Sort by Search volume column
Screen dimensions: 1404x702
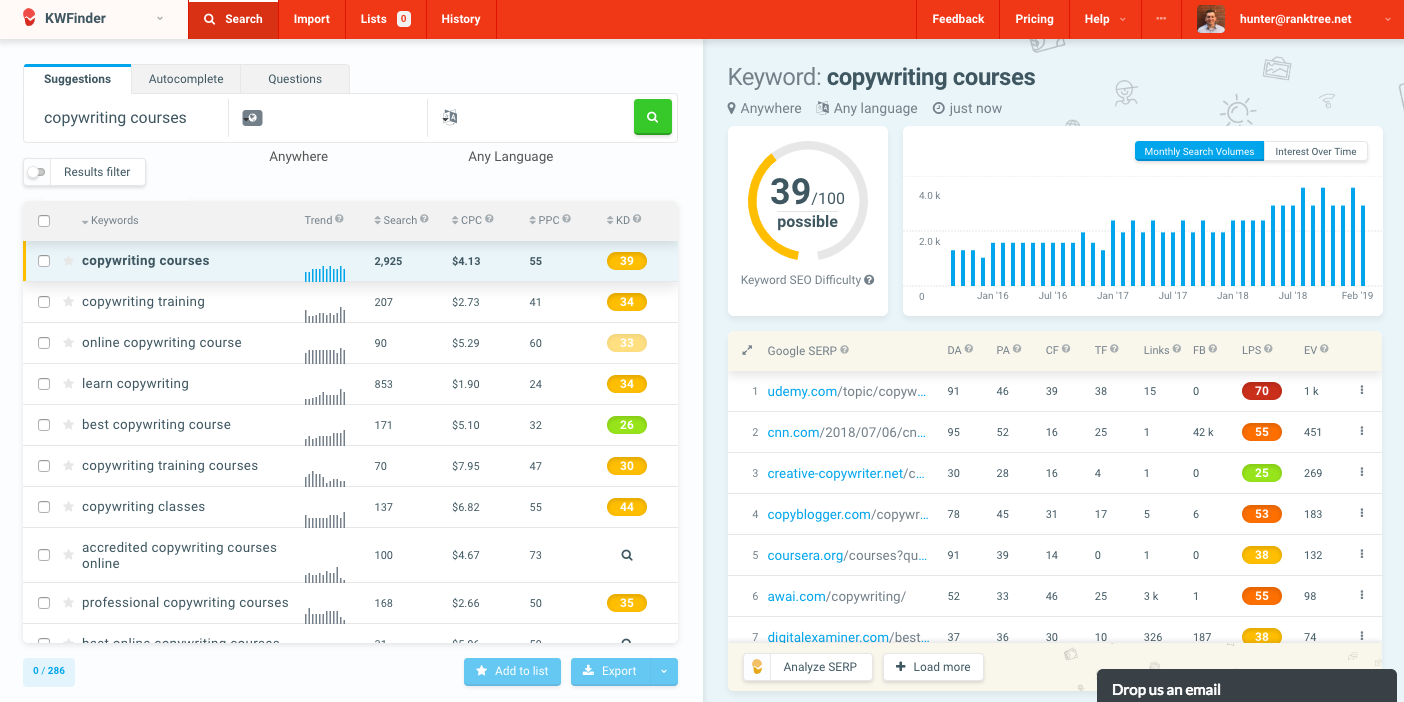click(x=396, y=220)
